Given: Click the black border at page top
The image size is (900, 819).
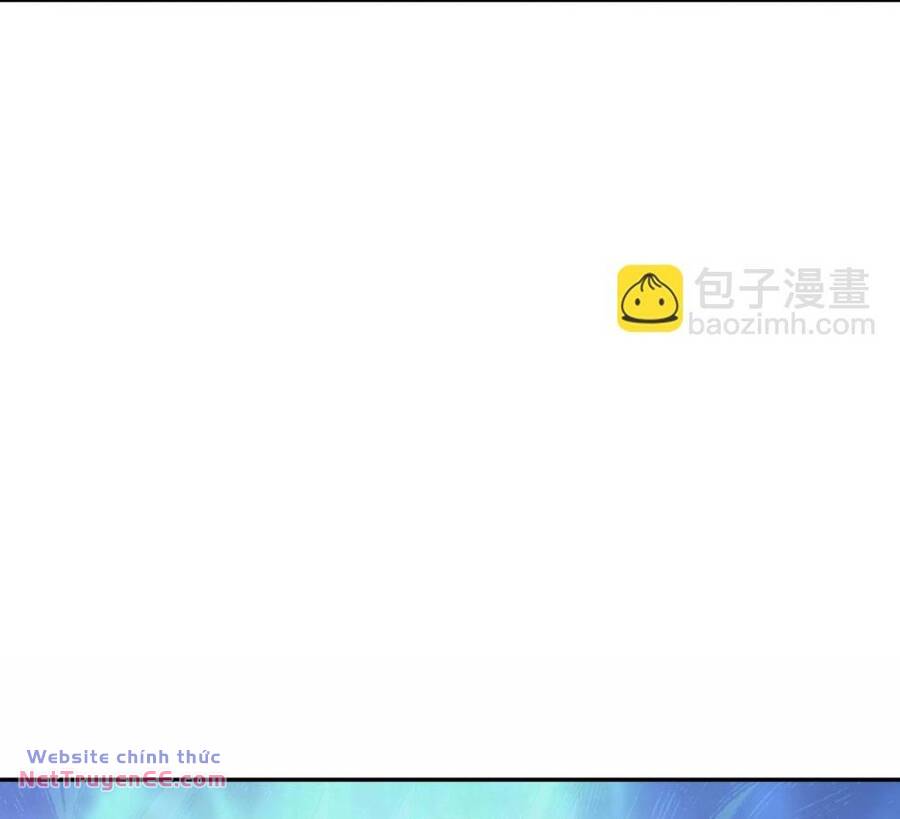Looking at the screenshot, I should [450, 1].
